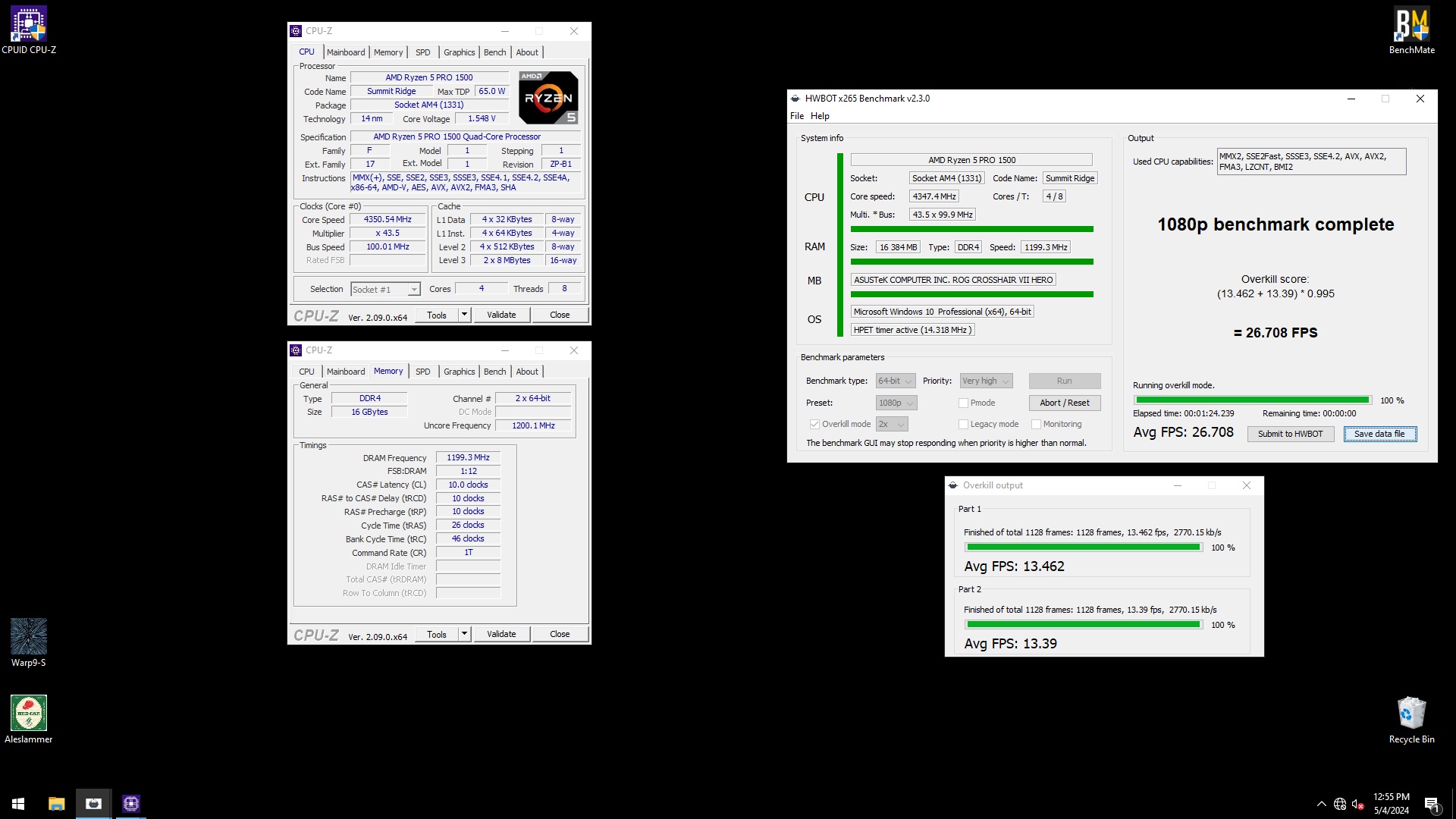Open the notification center icon

click(1432, 804)
